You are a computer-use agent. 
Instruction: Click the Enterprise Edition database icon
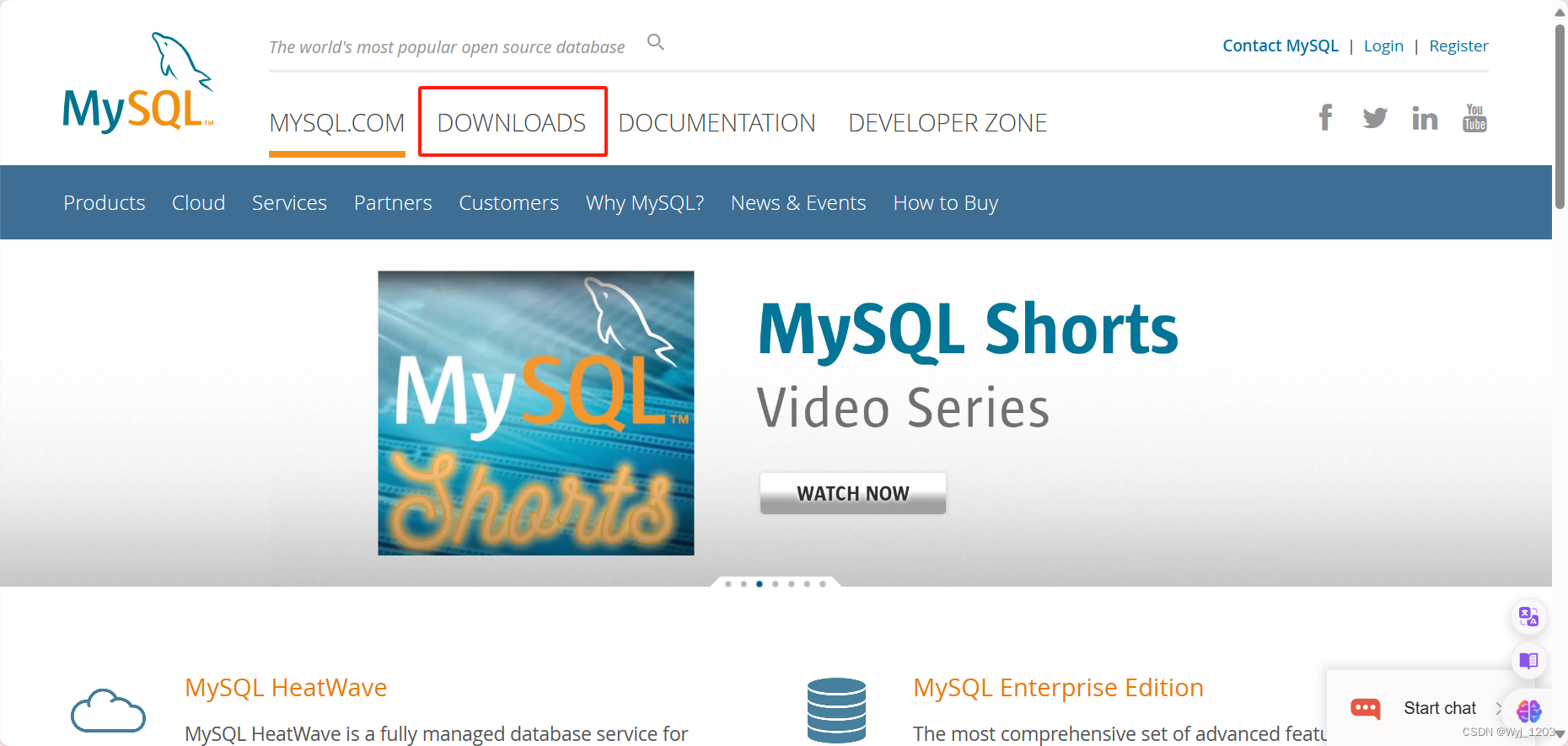[x=836, y=710]
